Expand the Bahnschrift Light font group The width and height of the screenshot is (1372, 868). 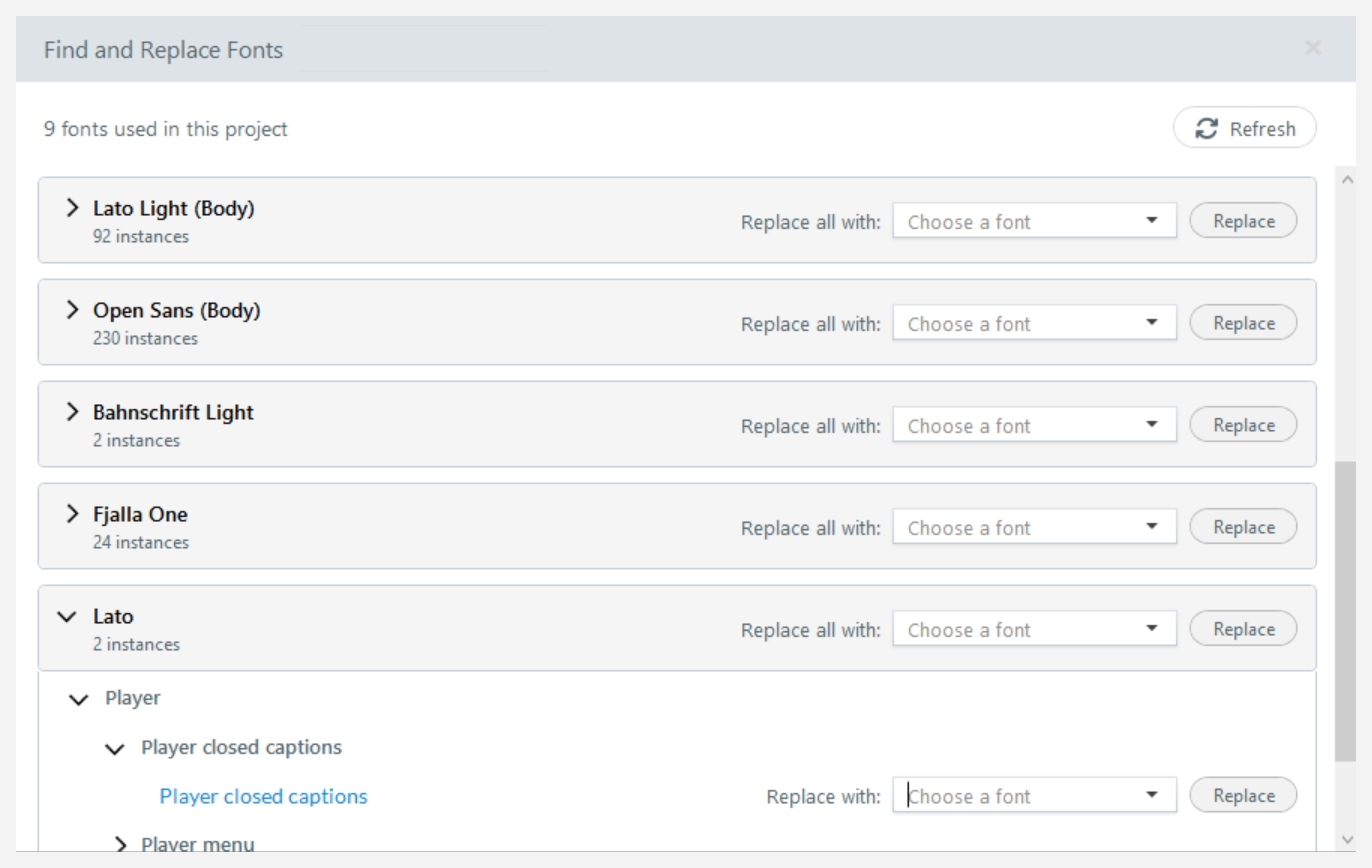pos(72,412)
